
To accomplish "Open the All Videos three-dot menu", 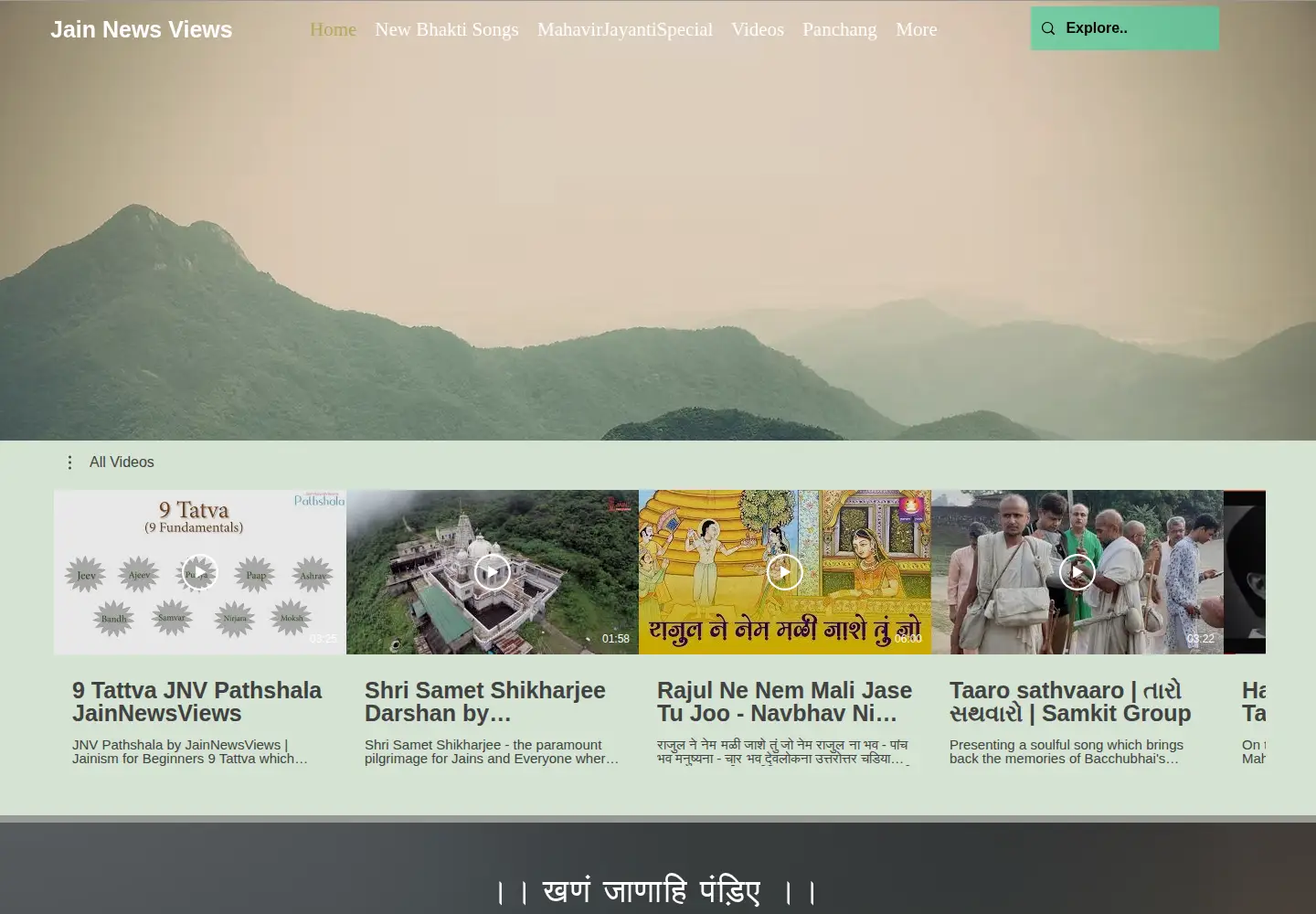I will click(69, 462).
